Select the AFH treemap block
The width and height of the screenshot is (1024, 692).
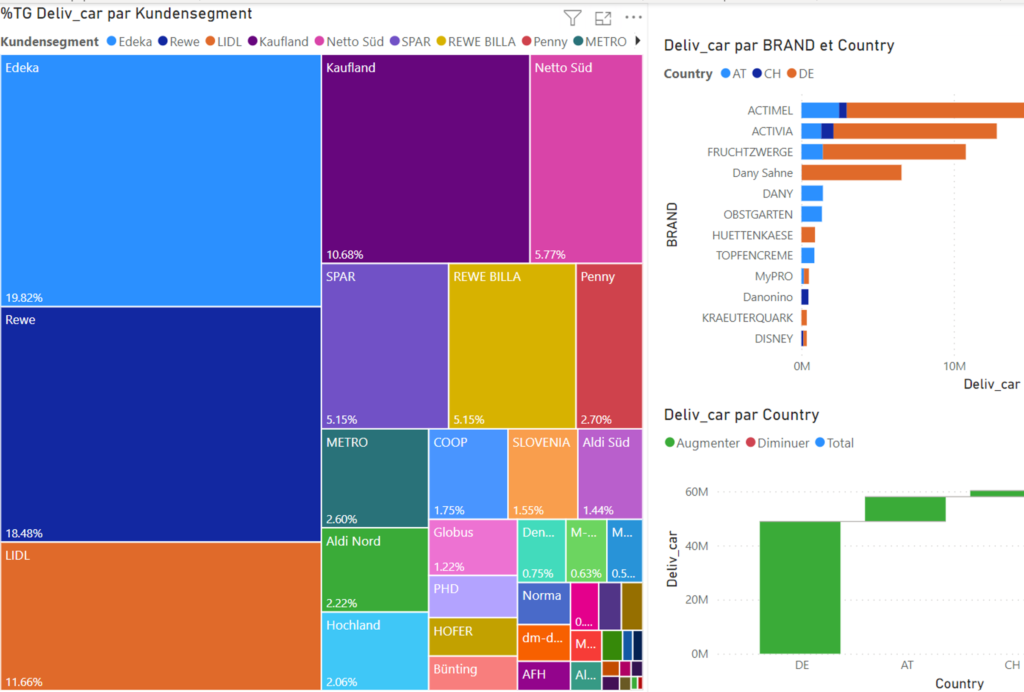(x=544, y=676)
